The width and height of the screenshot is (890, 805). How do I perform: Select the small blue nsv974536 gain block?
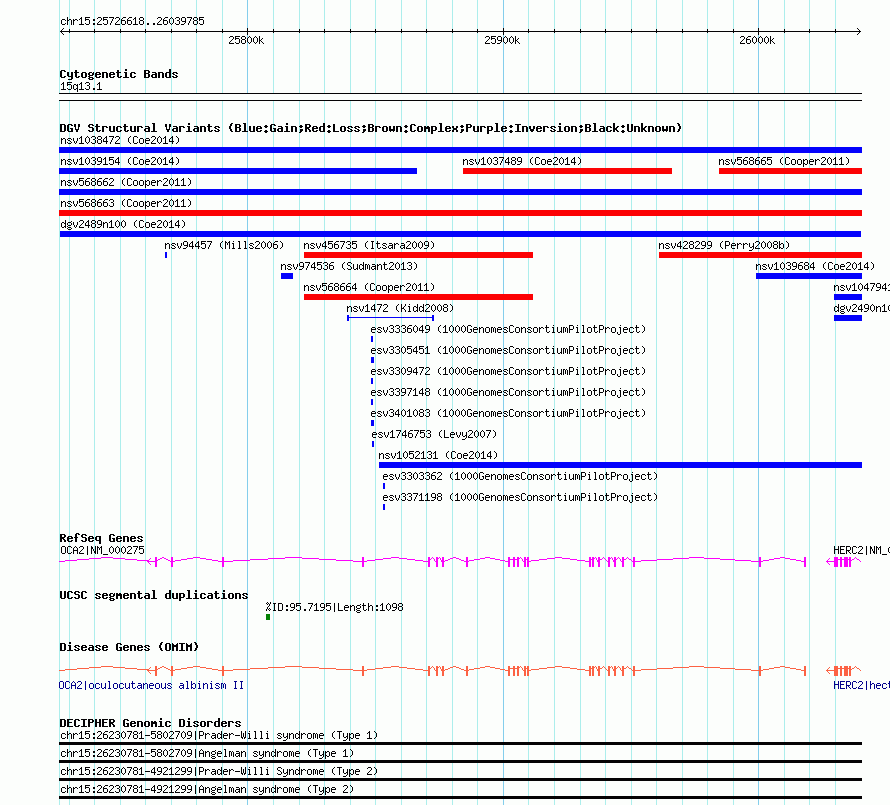pos(287,276)
